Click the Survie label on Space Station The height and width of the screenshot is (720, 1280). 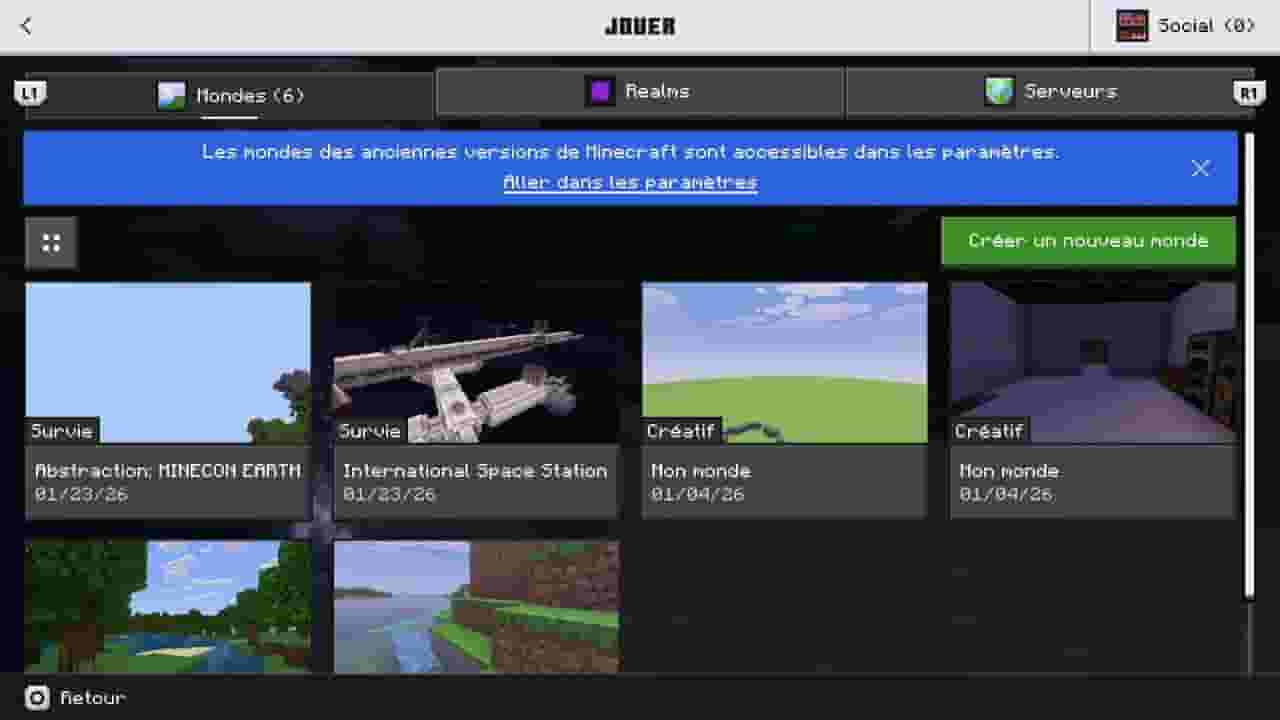tap(370, 431)
